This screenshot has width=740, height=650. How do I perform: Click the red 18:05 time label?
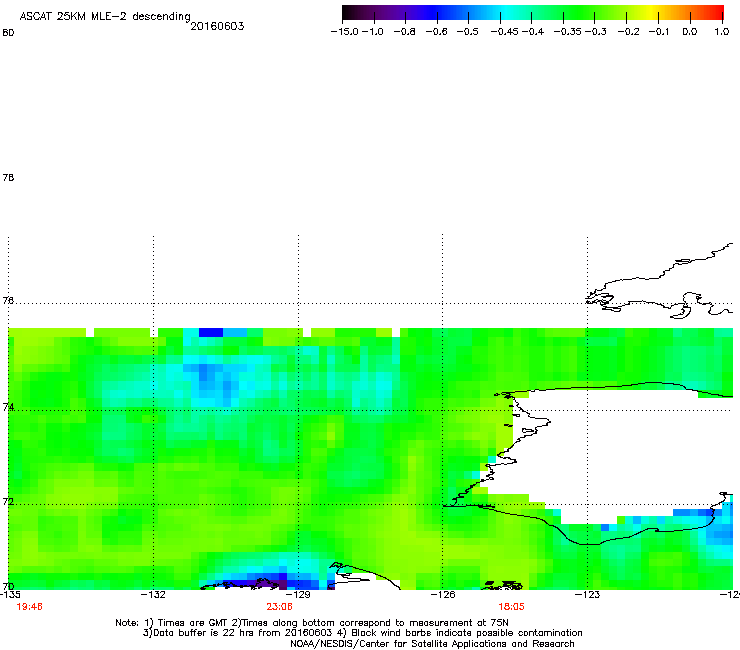[x=512, y=607]
